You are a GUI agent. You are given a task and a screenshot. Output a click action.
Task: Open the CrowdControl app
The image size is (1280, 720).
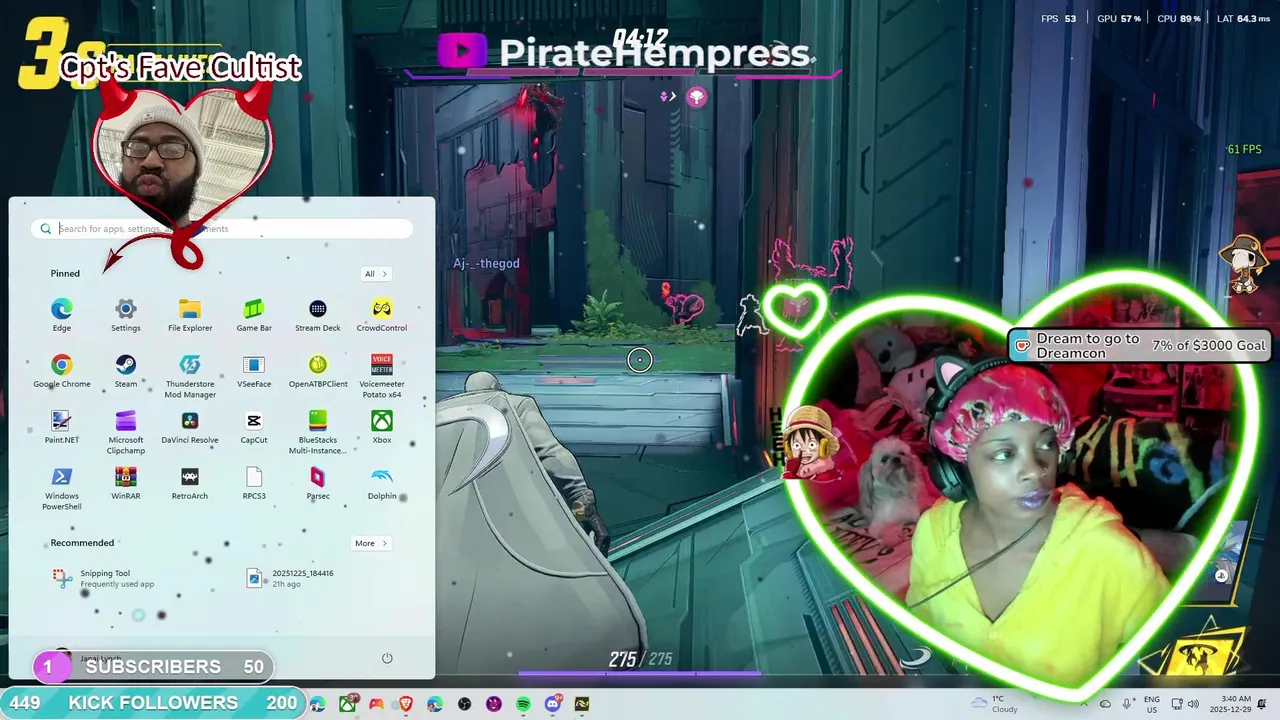(382, 315)
